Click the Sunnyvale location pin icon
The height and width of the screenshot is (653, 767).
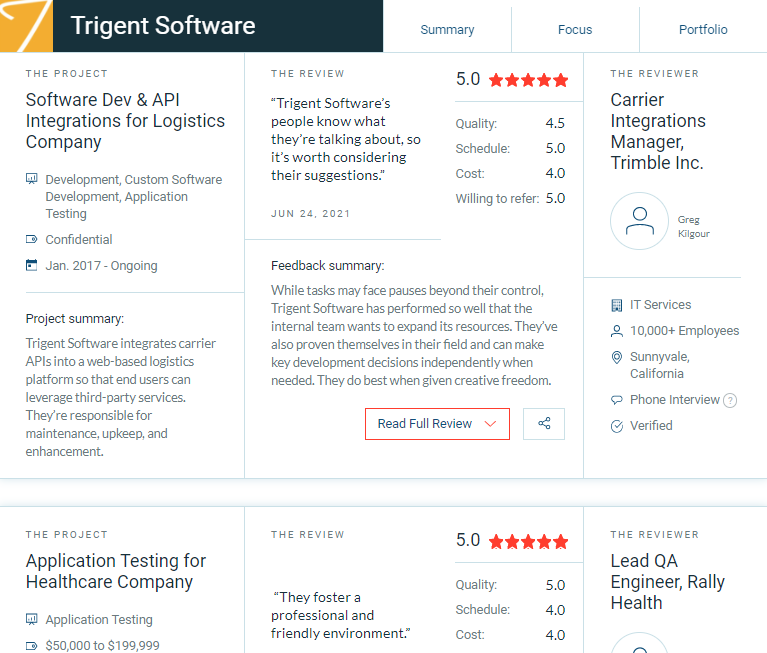(617, 357)
